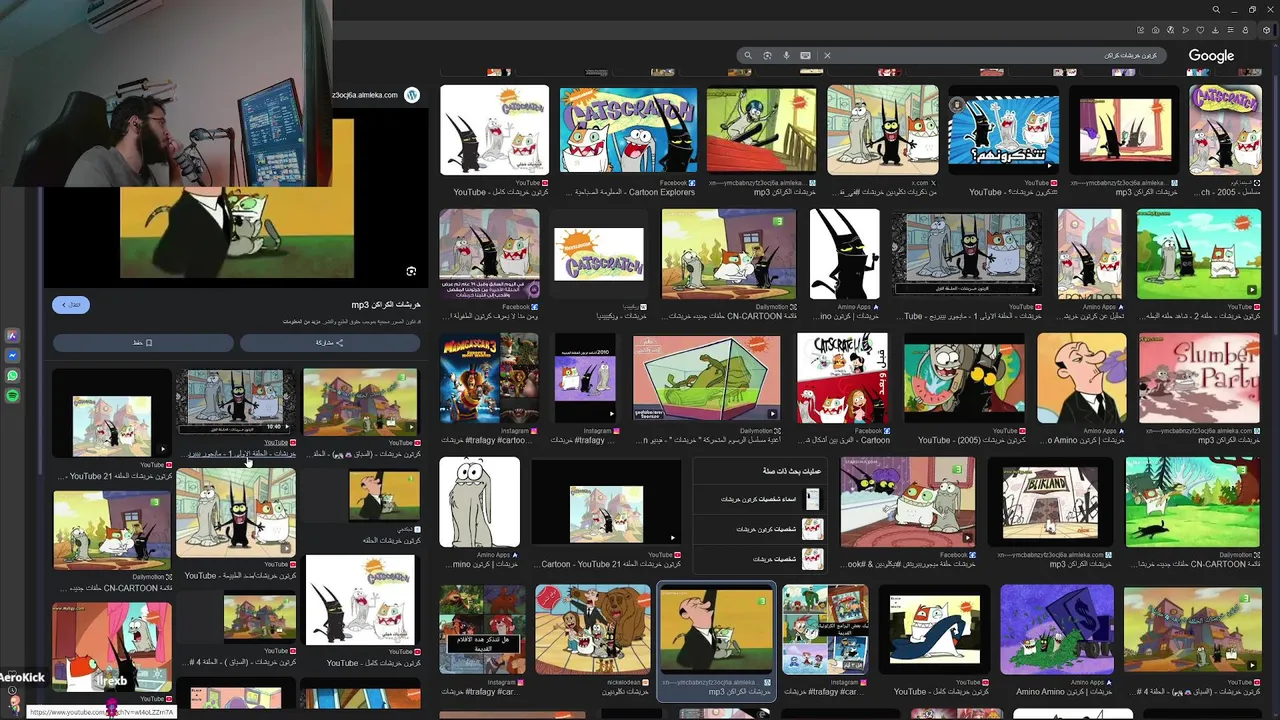The height and width of the screenshot is (720, 1280).
Task: Open the 10:40 YouTube video thumbnail in preview panel
Action: coord(236,402)
